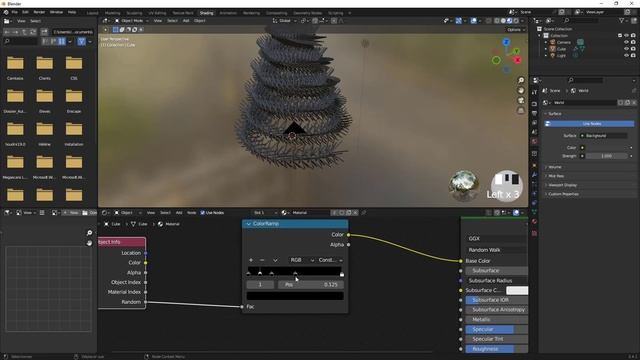Click the ColorRamp black color swatch
Viewport: 640px width, 360px height.
click(295, 296)
